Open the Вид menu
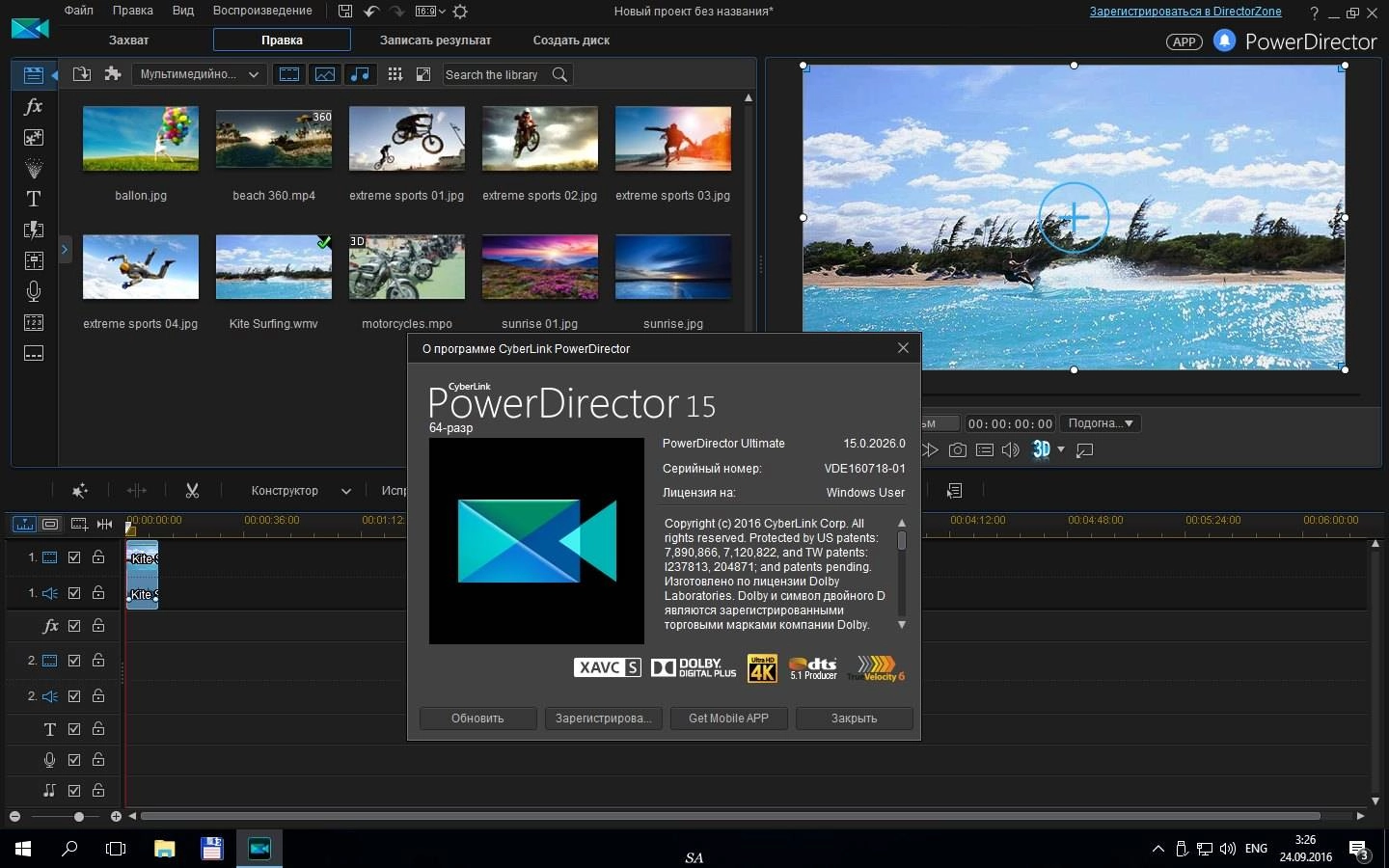The height and width of the screenshot is (868, 1389). (x=183, y=11)
